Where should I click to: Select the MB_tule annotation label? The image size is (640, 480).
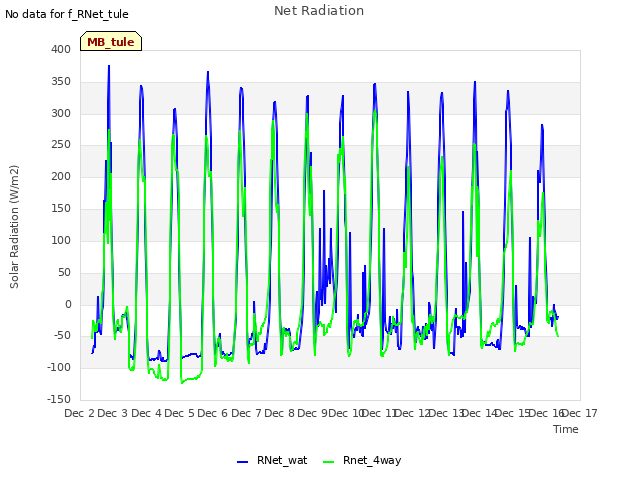pyautogui.click(x=111, y=41)
